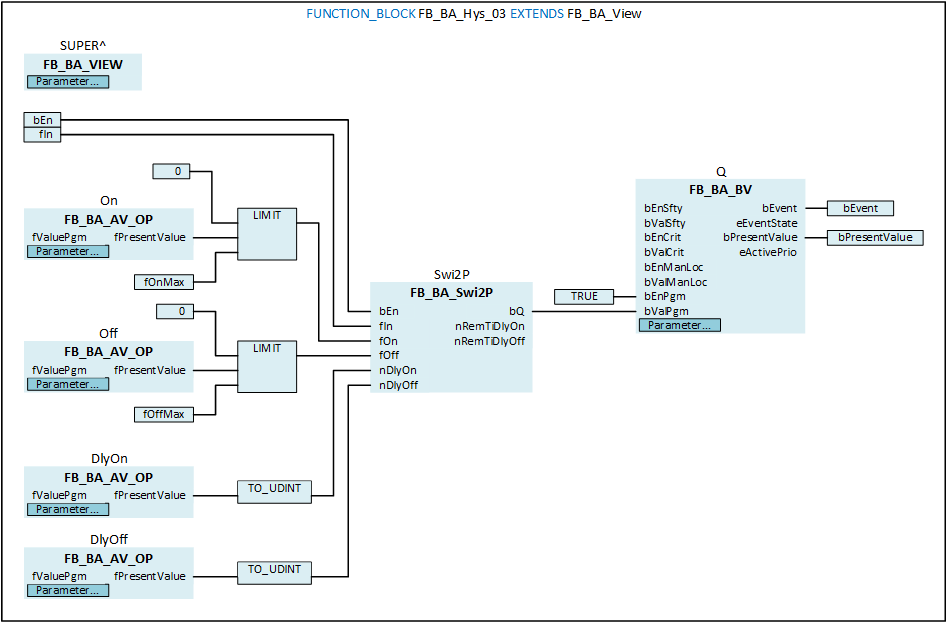Click the bEnManLoc pin on FB_BA_BV
The width and height of the screenshot is (947, 622).
[x=673, y=267]
